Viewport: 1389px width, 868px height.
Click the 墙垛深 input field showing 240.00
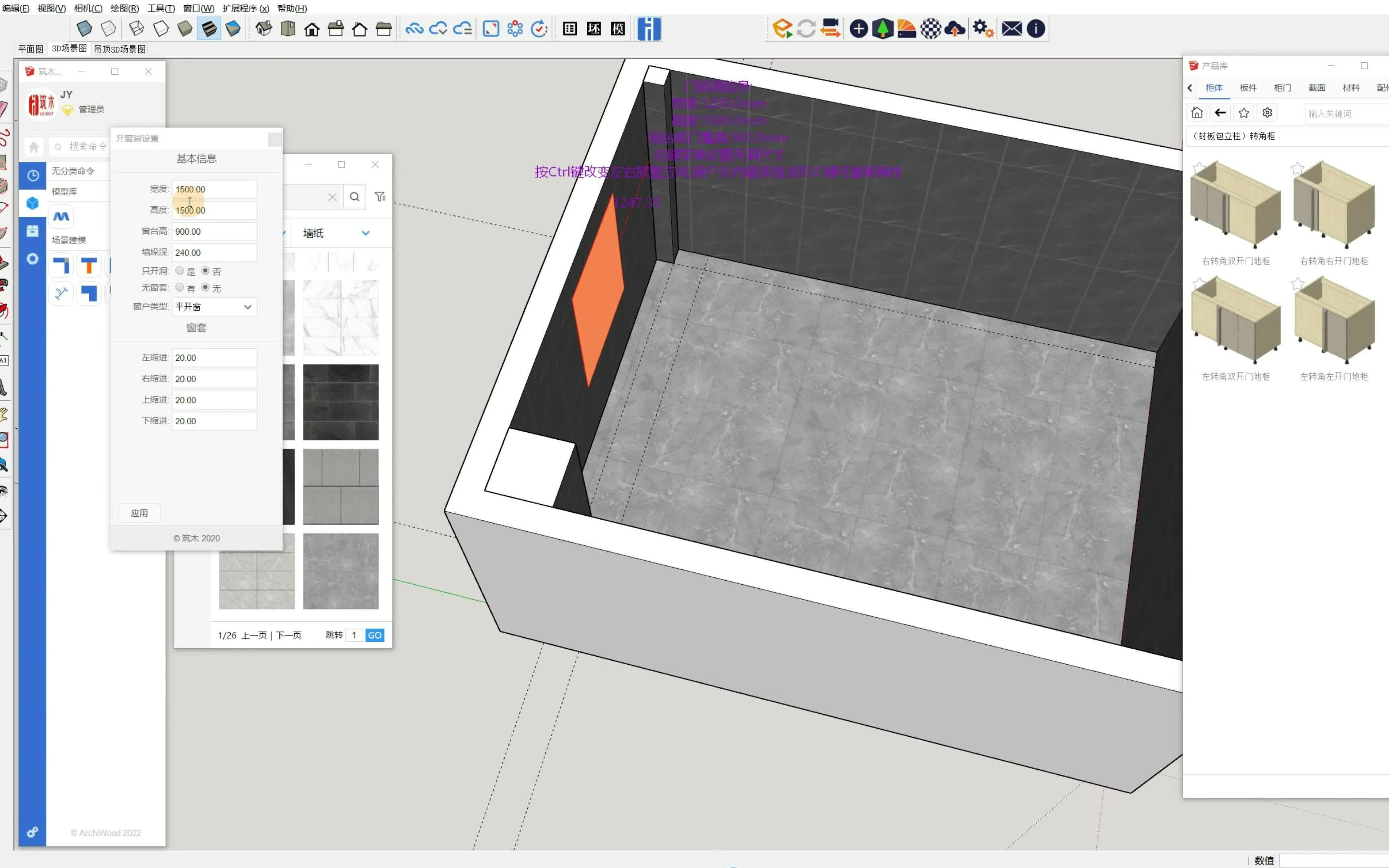tap(214, 253)
